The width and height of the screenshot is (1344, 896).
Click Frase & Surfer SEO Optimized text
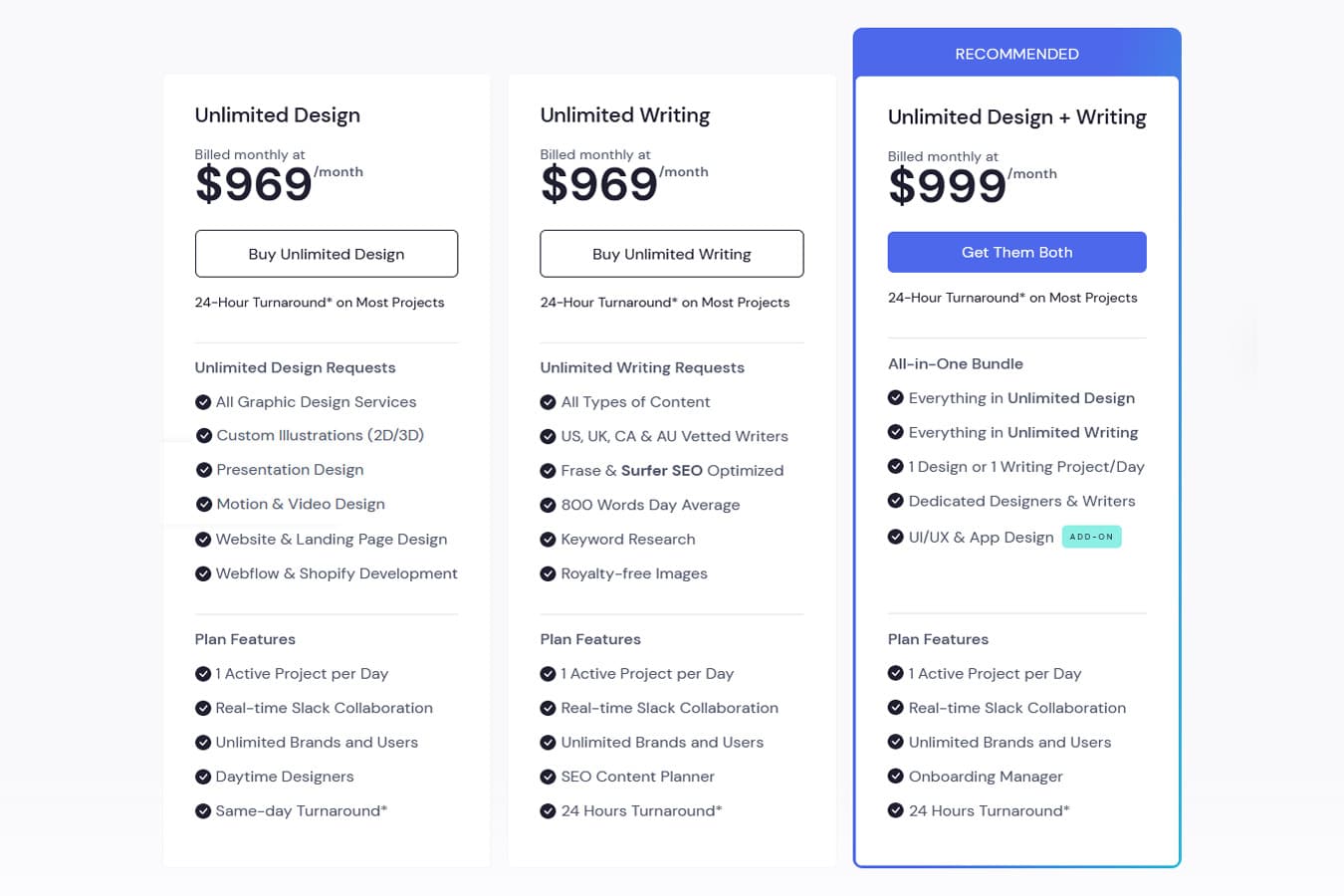click(672, 471)
